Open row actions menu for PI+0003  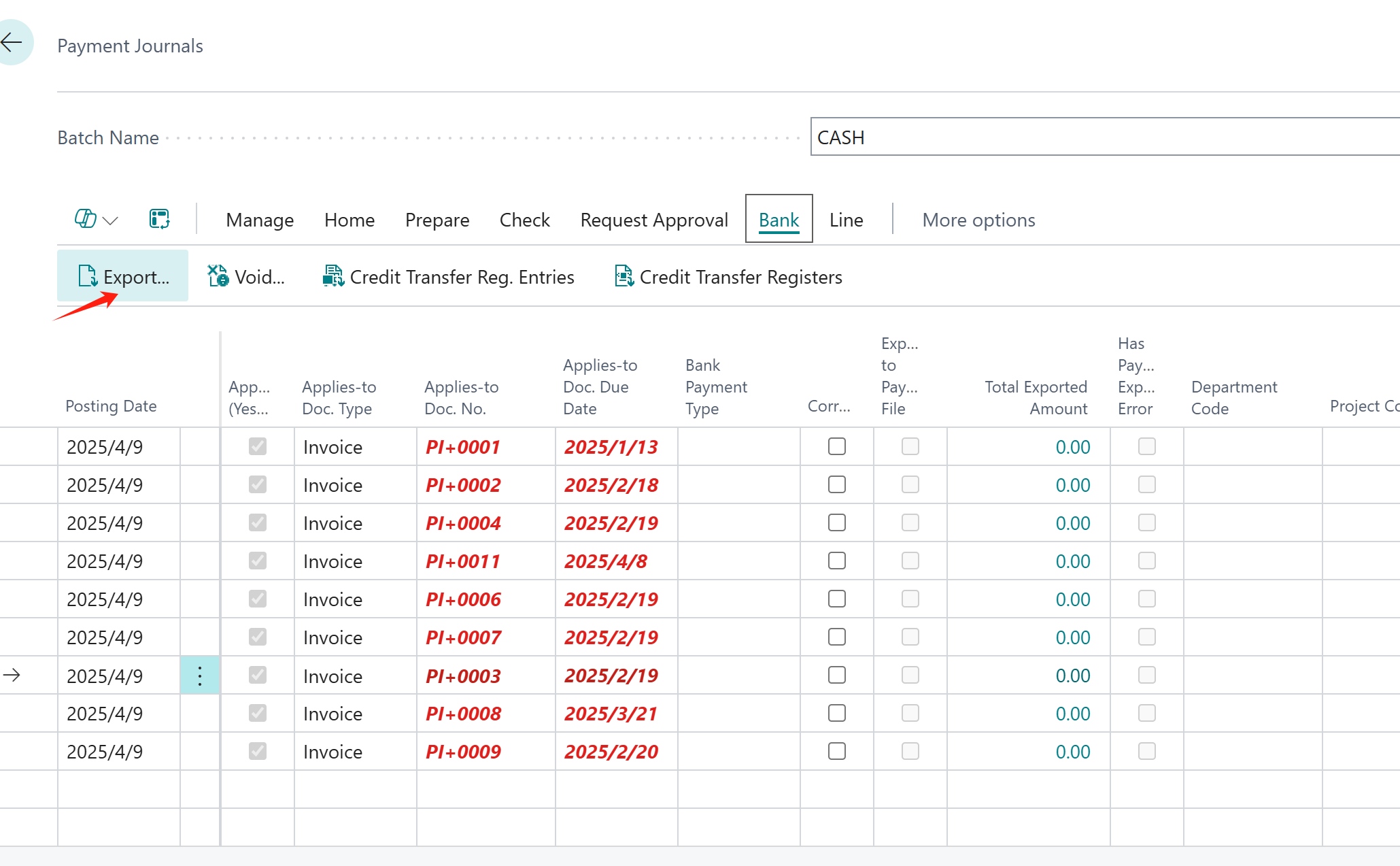(x=199, y=676)
